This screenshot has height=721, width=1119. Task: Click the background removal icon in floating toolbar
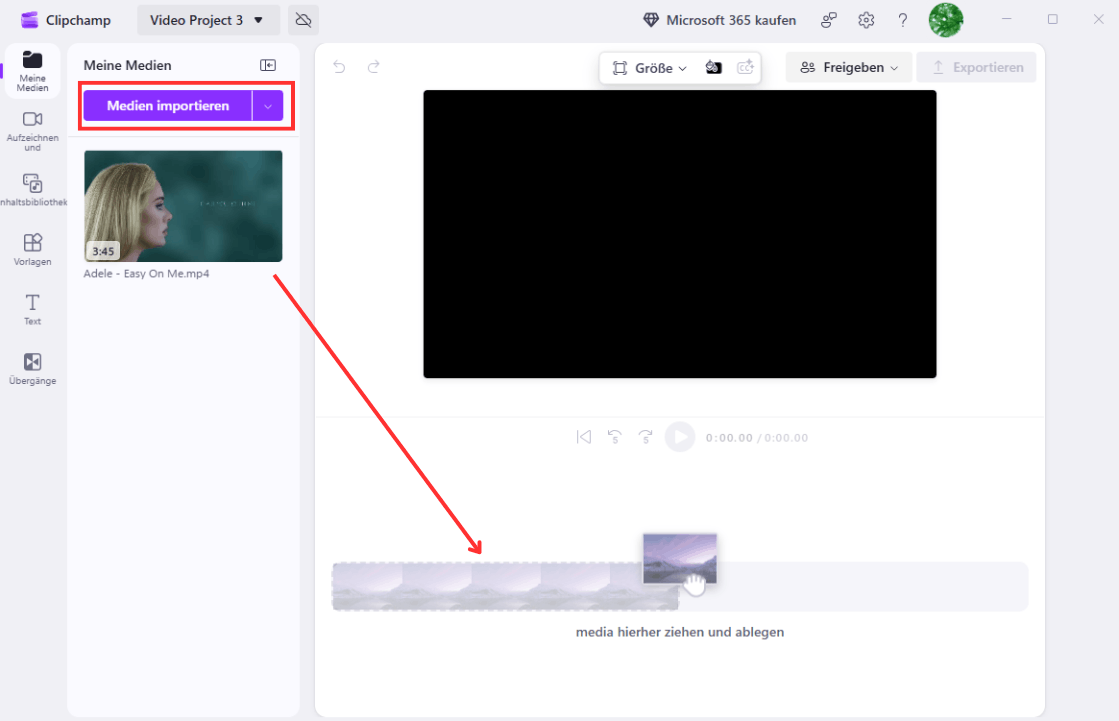click(x=714, y=67)
